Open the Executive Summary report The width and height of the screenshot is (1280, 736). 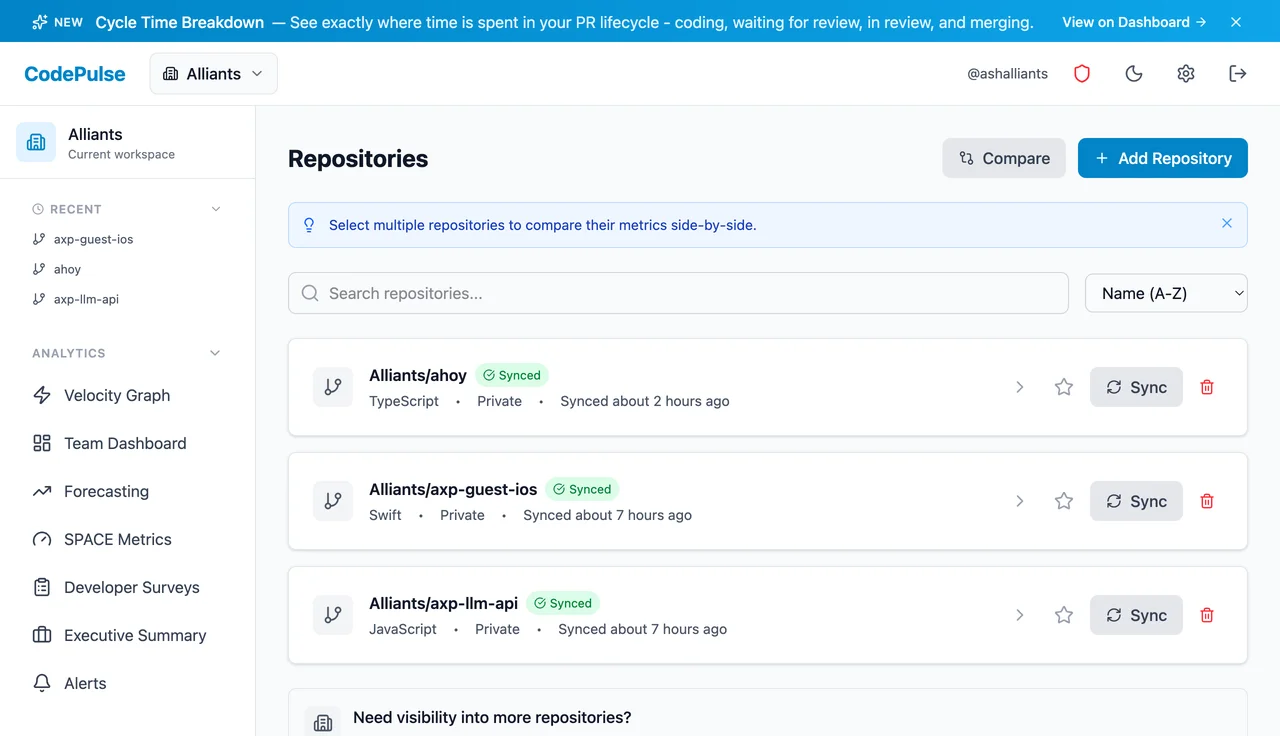coord(136,635)
